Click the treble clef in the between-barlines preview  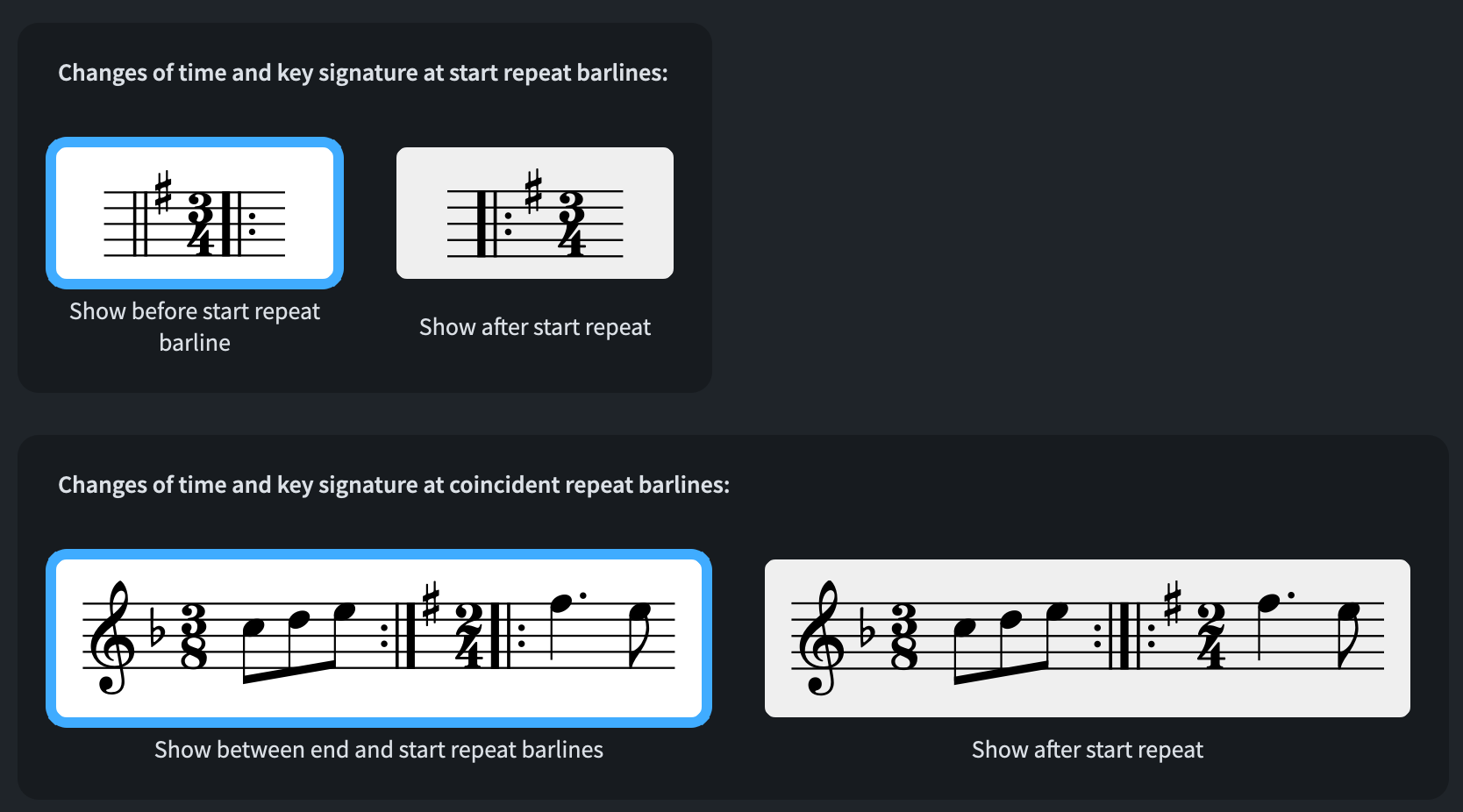click(x=112, y=638)
